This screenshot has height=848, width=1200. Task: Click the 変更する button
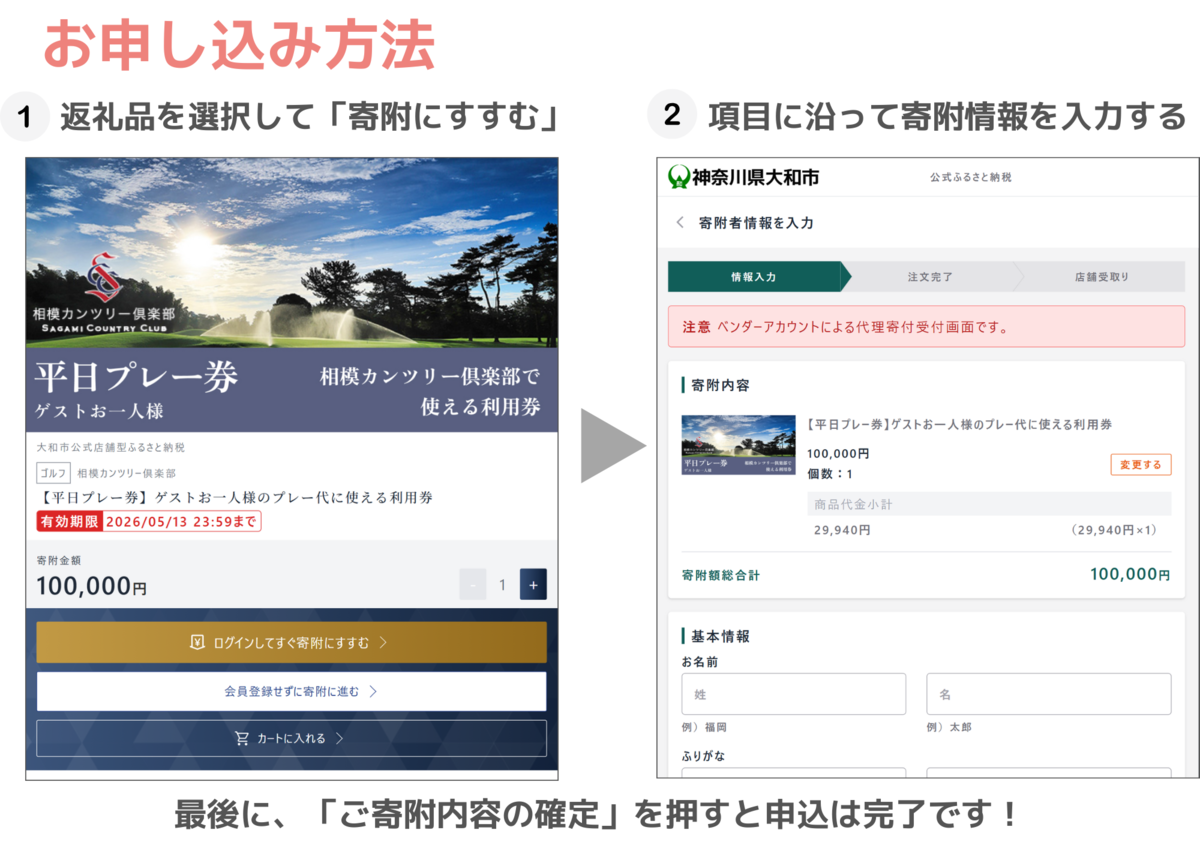[1140, 465]
